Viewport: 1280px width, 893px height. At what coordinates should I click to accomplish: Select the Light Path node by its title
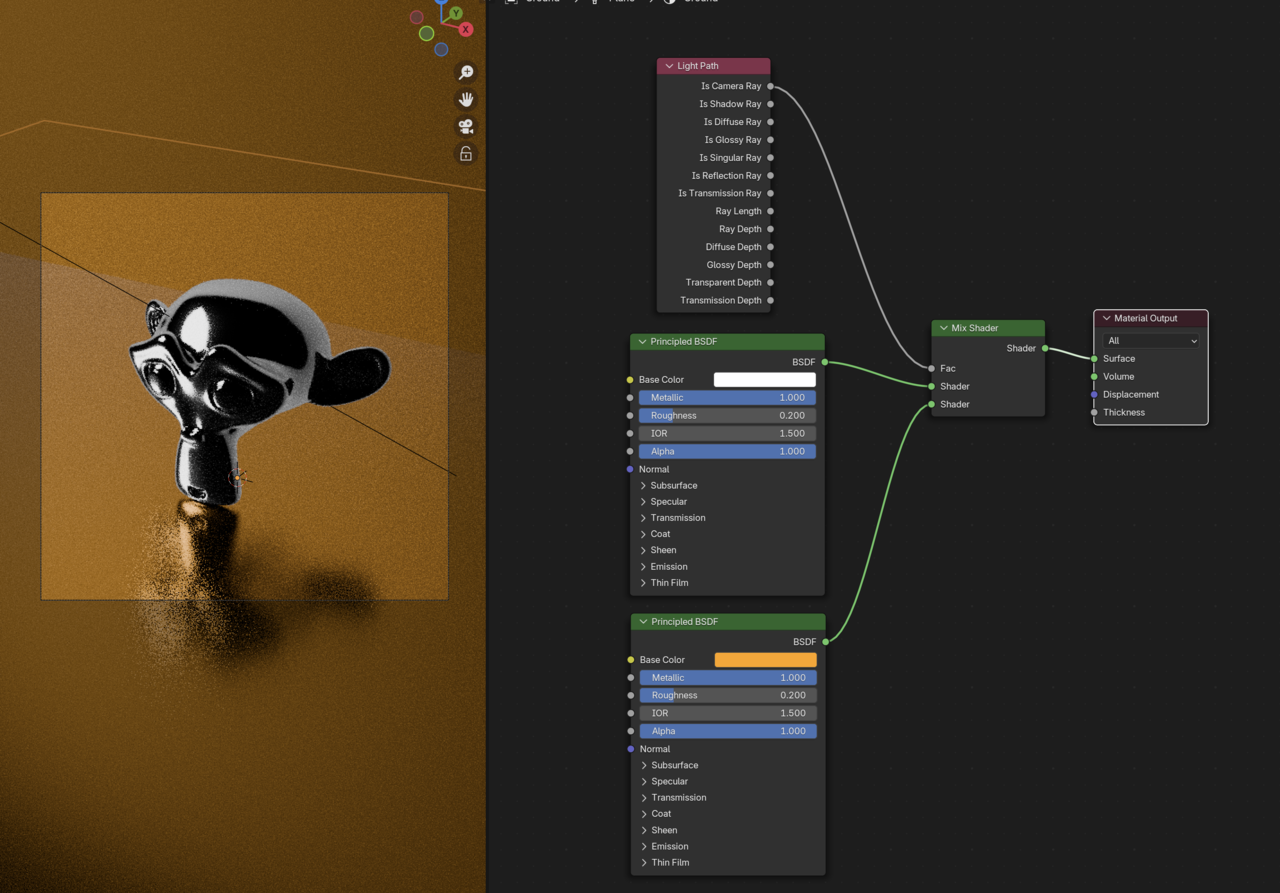point(698,66)
